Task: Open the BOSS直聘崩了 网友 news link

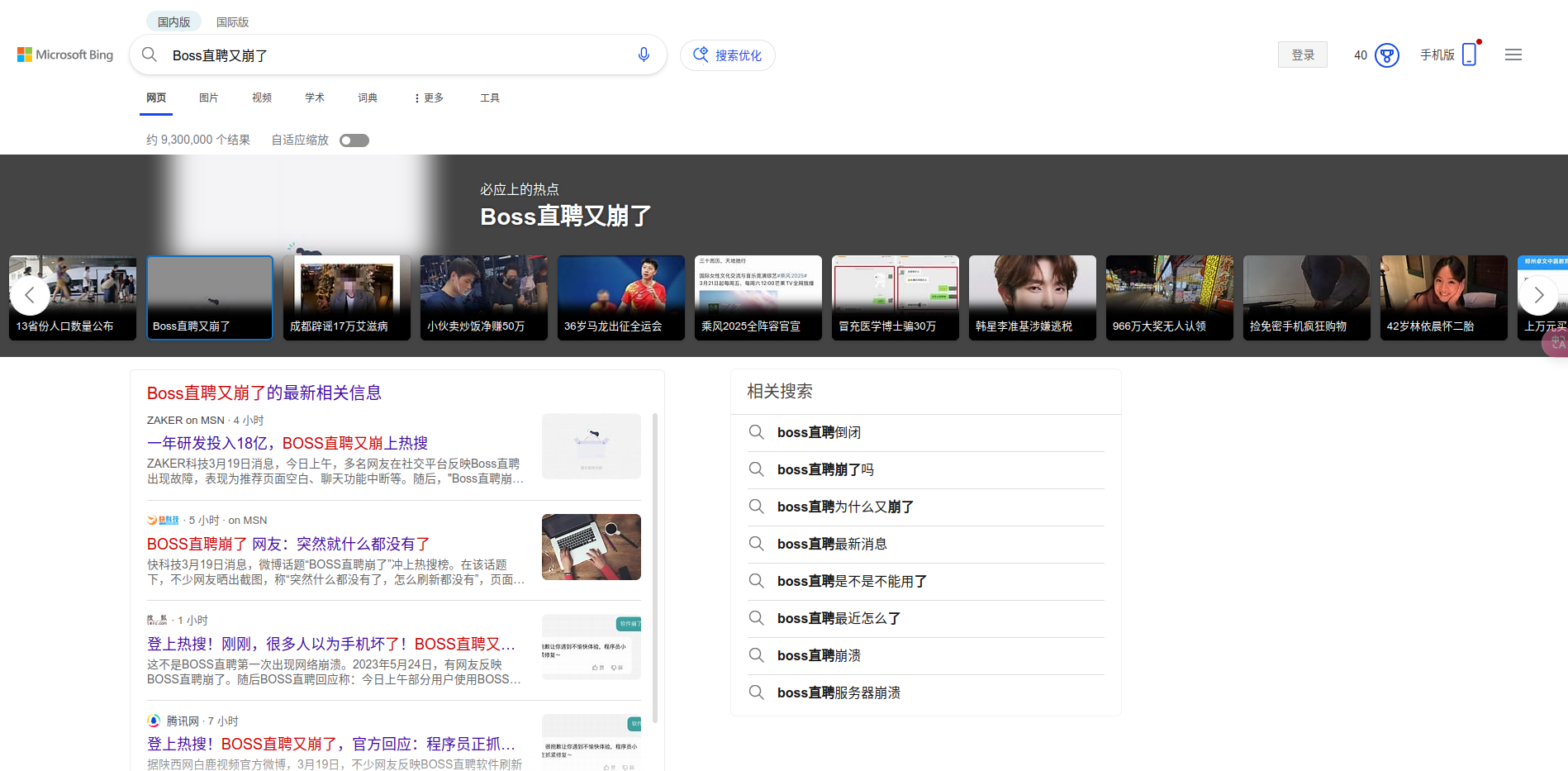Action: [288, 544]
